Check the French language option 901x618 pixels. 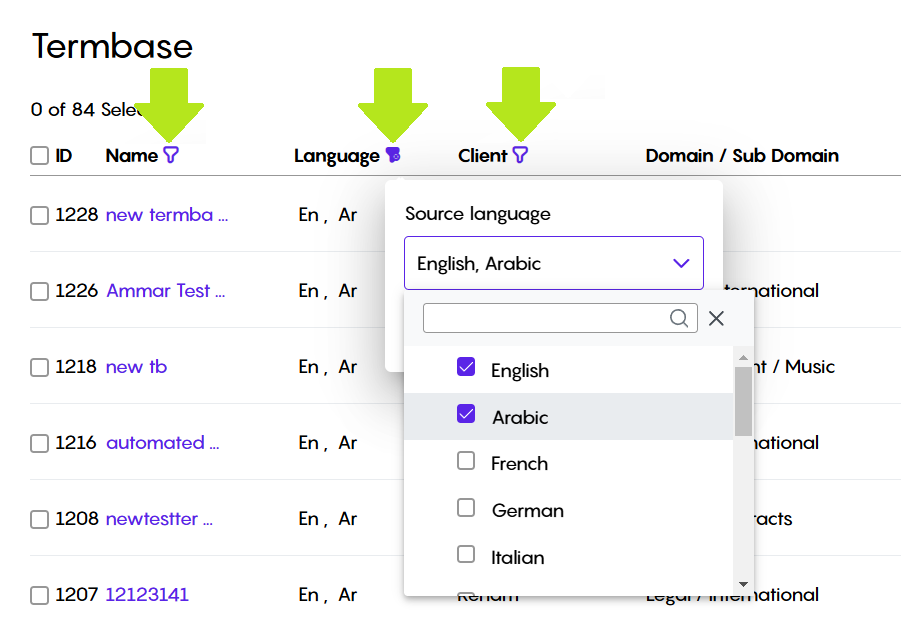[466, 460]
